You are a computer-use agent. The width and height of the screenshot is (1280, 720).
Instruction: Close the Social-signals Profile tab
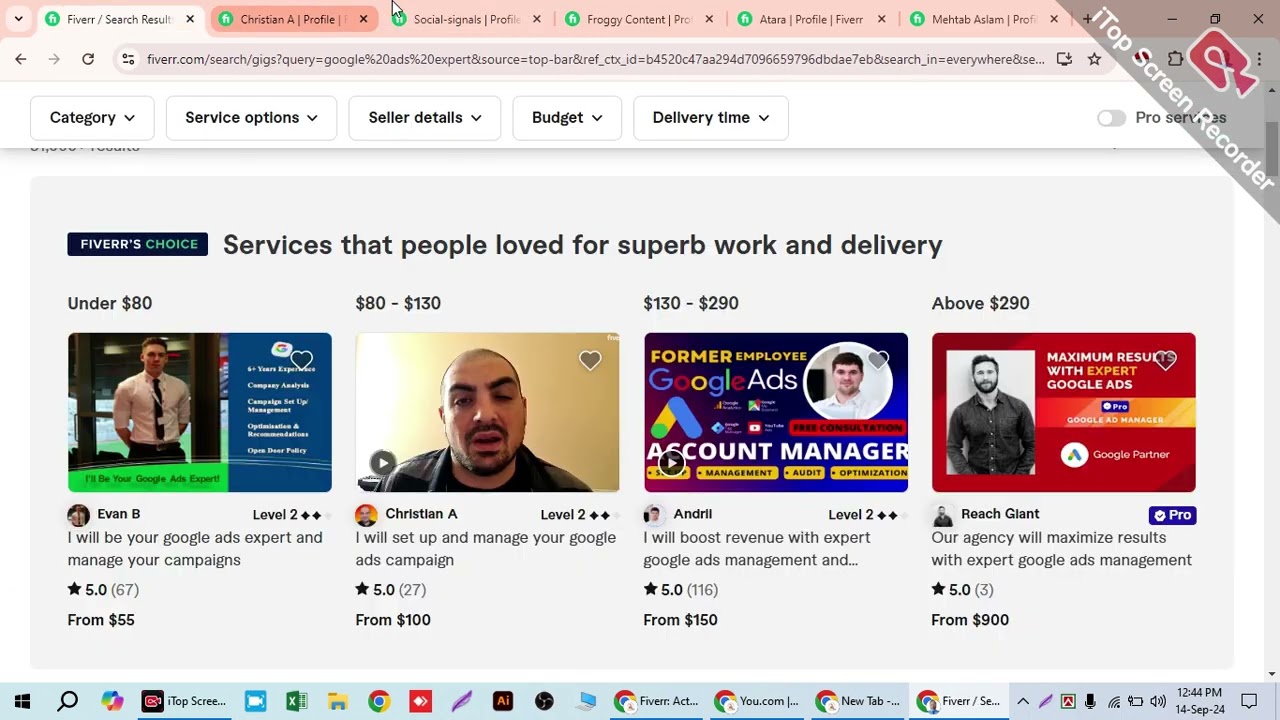click(536, 19)
